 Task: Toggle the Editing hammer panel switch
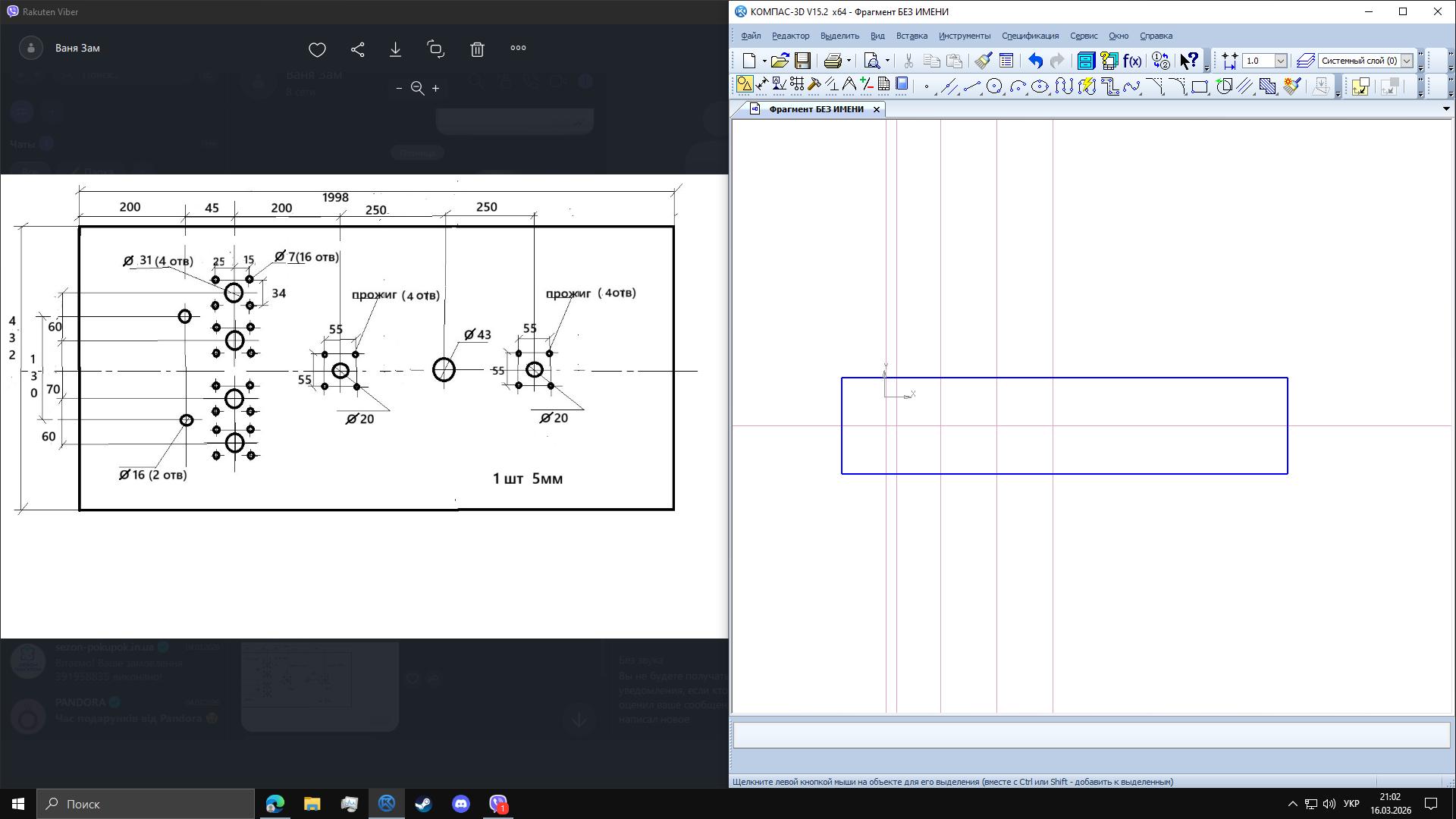click(x=814, y=85)
